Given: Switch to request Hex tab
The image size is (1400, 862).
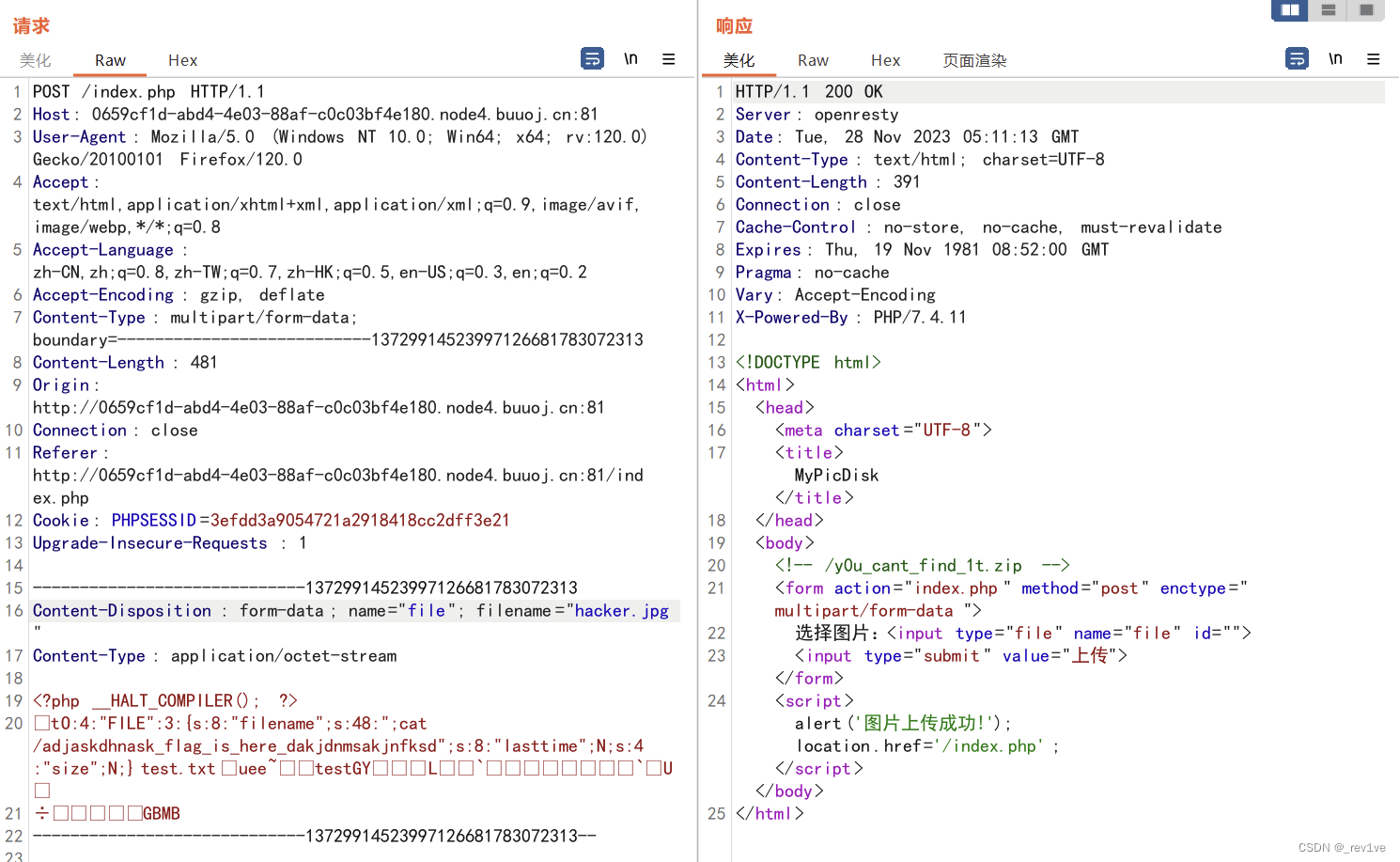Looking at the screenshot, I should (183, 60).
